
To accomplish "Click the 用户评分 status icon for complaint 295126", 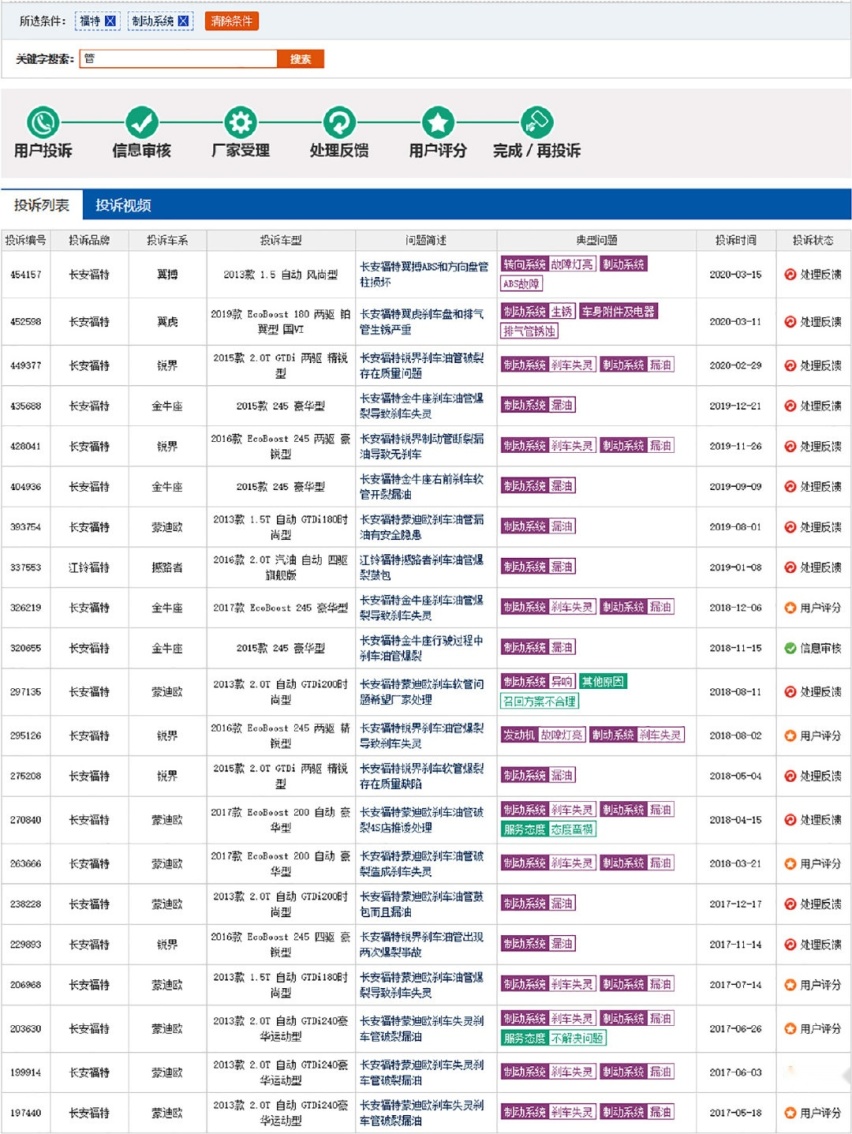I will tap(790, 736).
